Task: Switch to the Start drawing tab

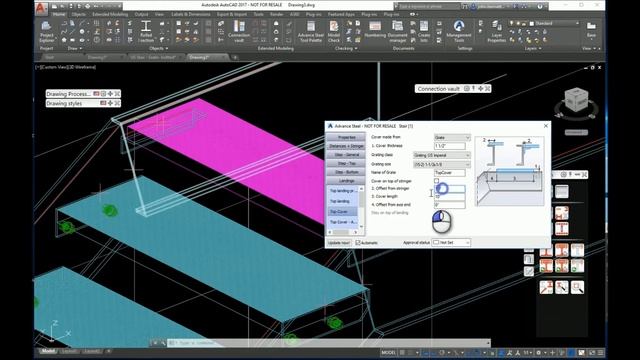Action: (49, 58)
